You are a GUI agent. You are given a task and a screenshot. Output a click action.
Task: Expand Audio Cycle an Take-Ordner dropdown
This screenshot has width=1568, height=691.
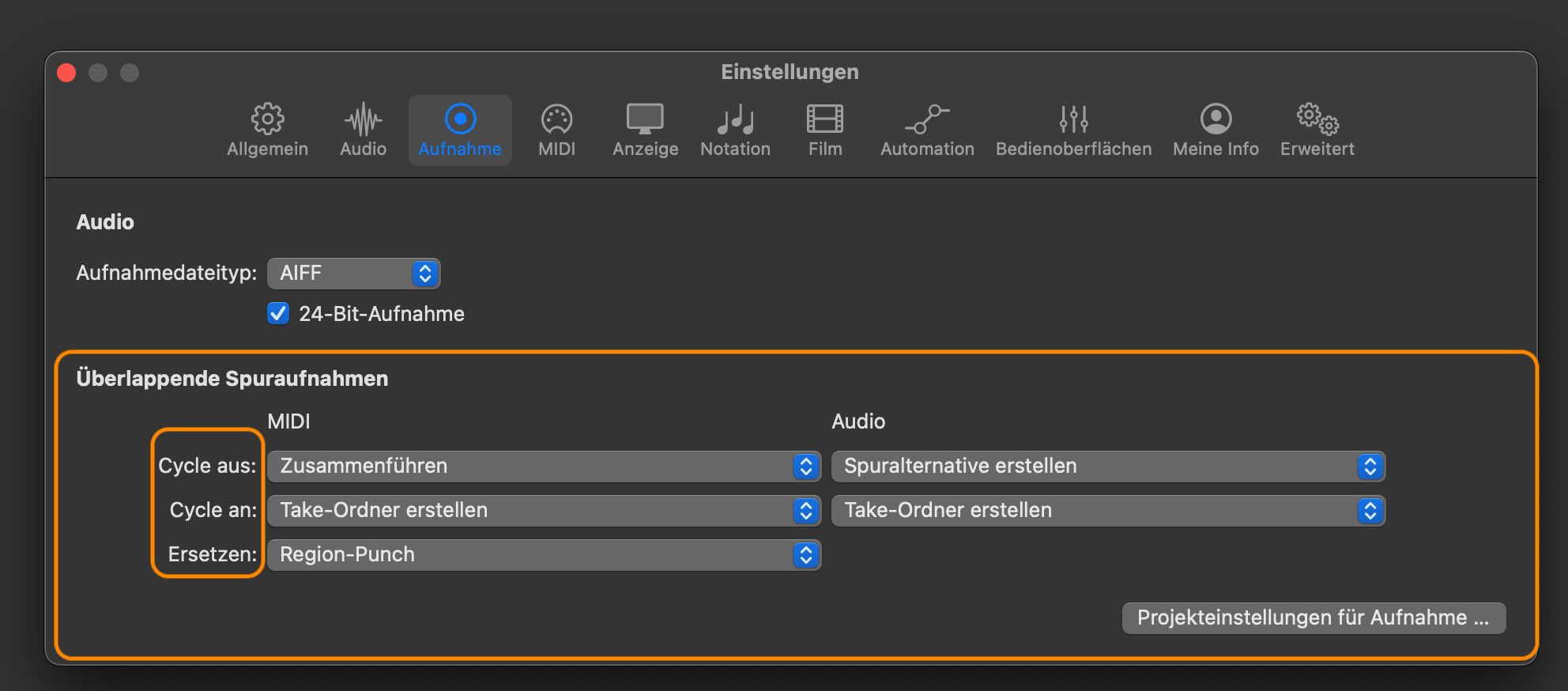tap(1108, 511)
